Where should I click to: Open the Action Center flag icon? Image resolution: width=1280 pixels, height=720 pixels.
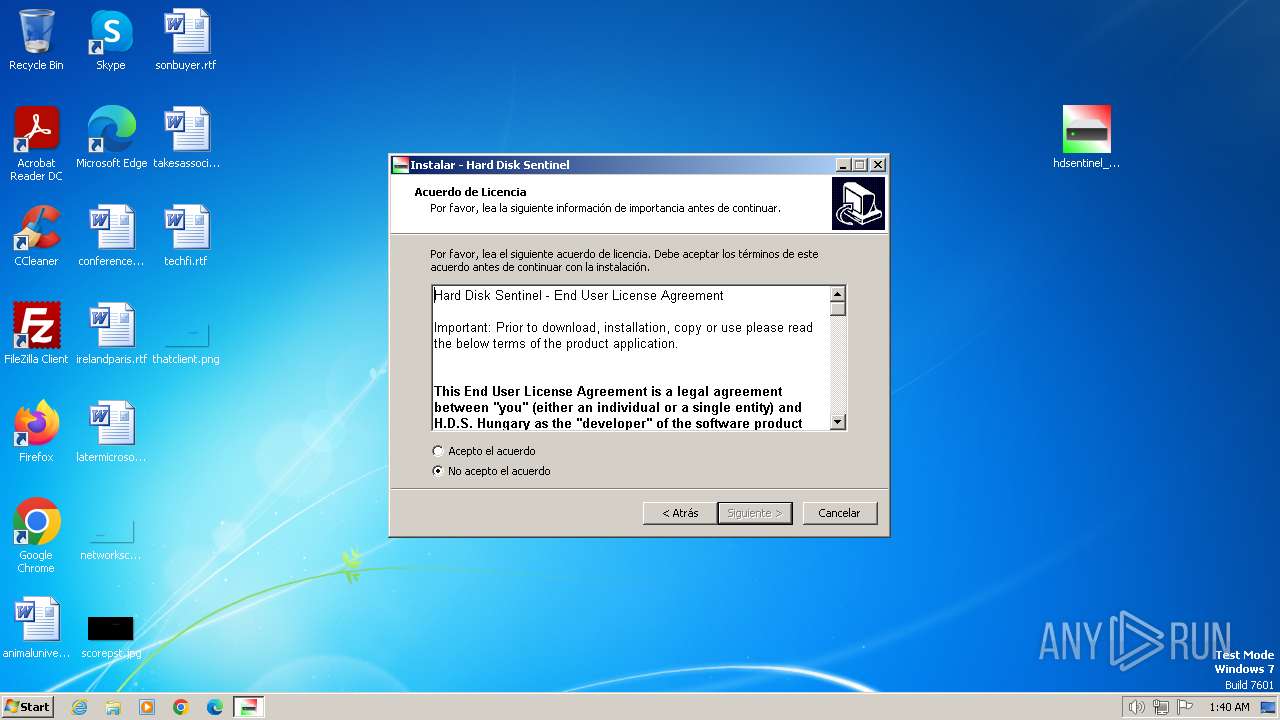pos(1186,707)
